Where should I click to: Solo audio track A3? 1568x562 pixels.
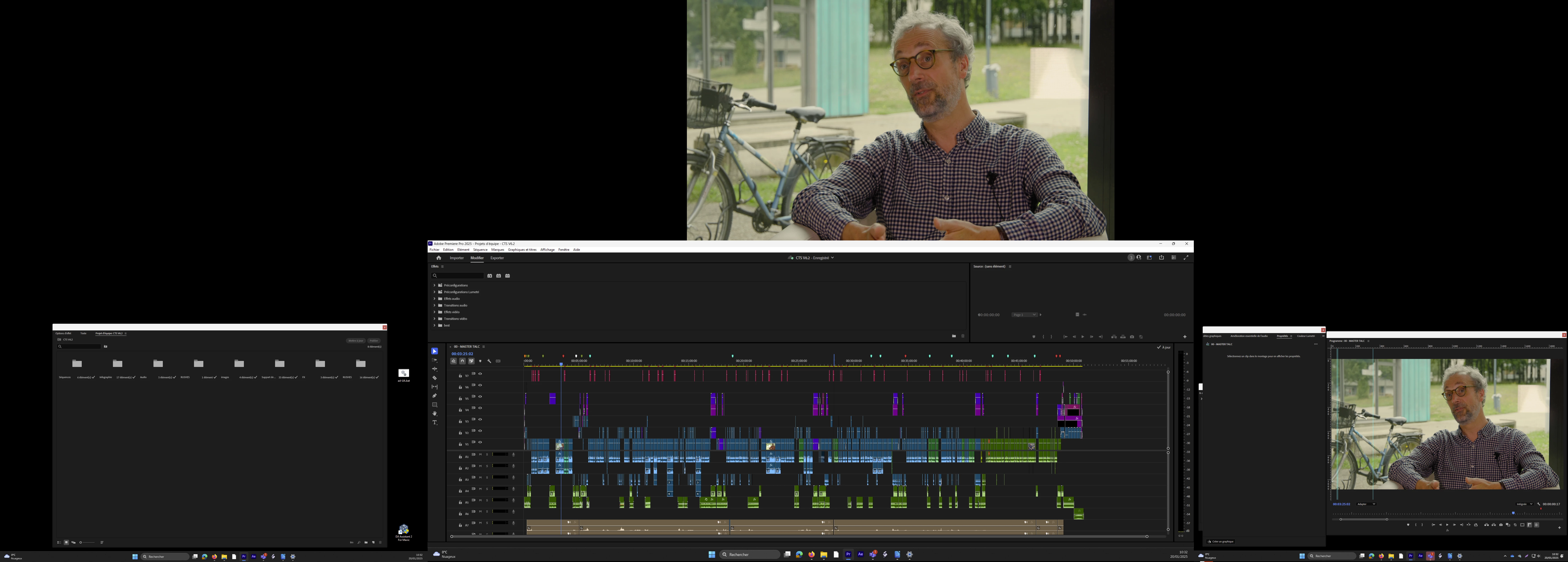[x=487, y=477]
